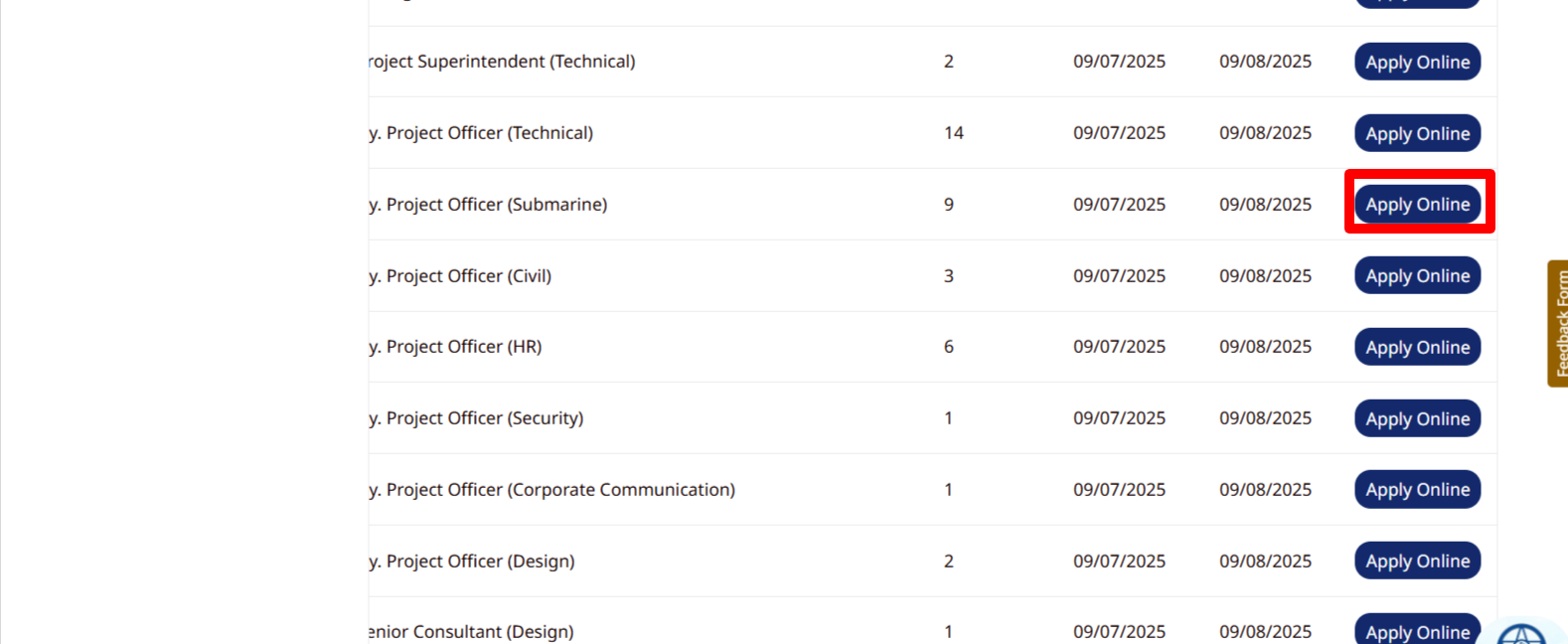
Task: Click the Project Officer (HR) post name
Action: (x=455, y=347)
